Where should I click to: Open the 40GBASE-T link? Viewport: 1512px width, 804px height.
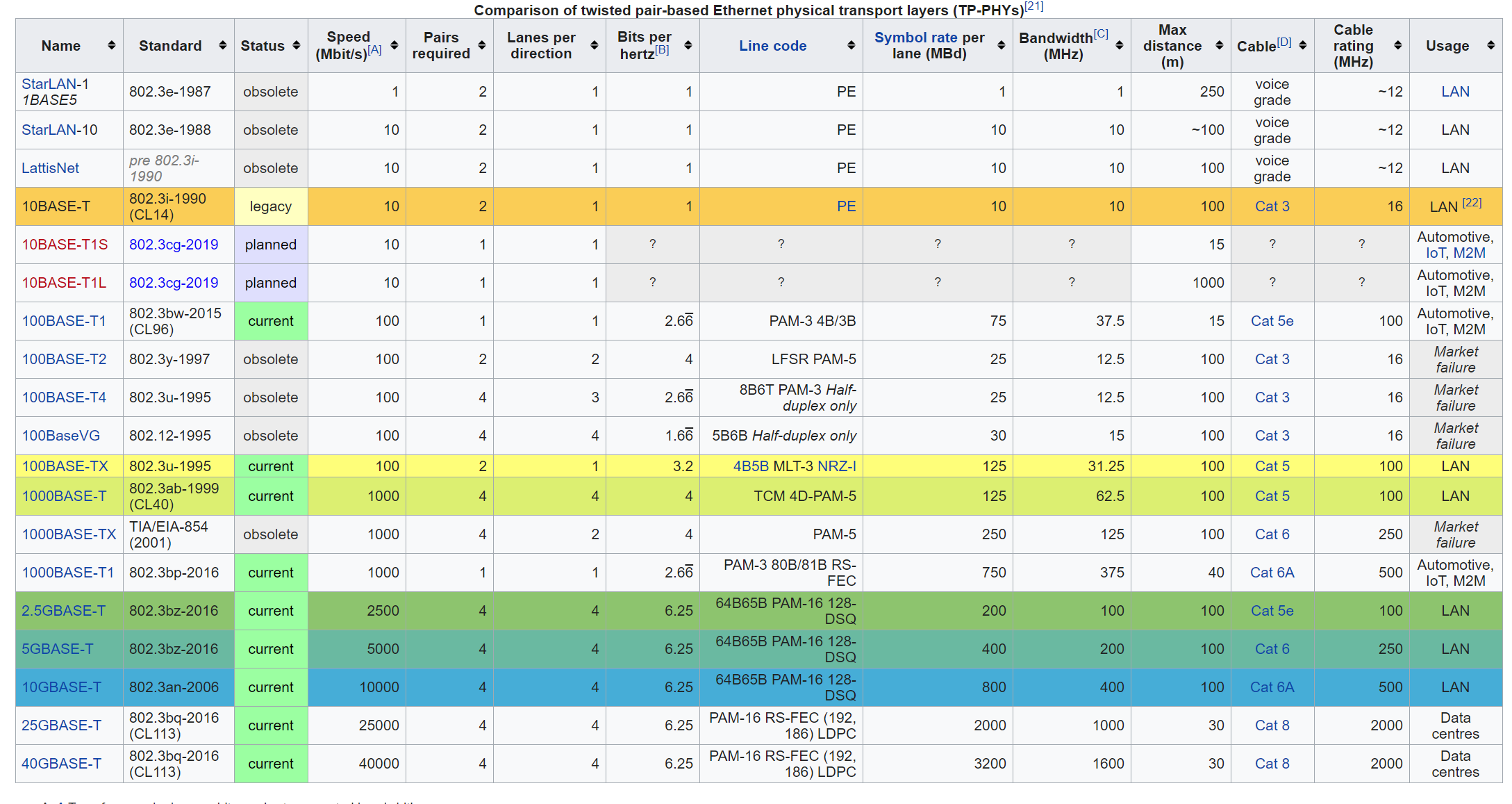(x=61, y=764)
